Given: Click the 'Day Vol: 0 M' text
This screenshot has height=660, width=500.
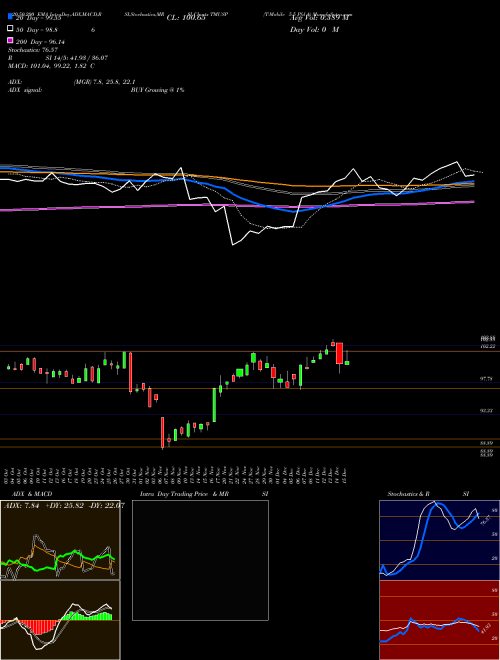Looking at the screenshot, I should click(x=314, y=30).
